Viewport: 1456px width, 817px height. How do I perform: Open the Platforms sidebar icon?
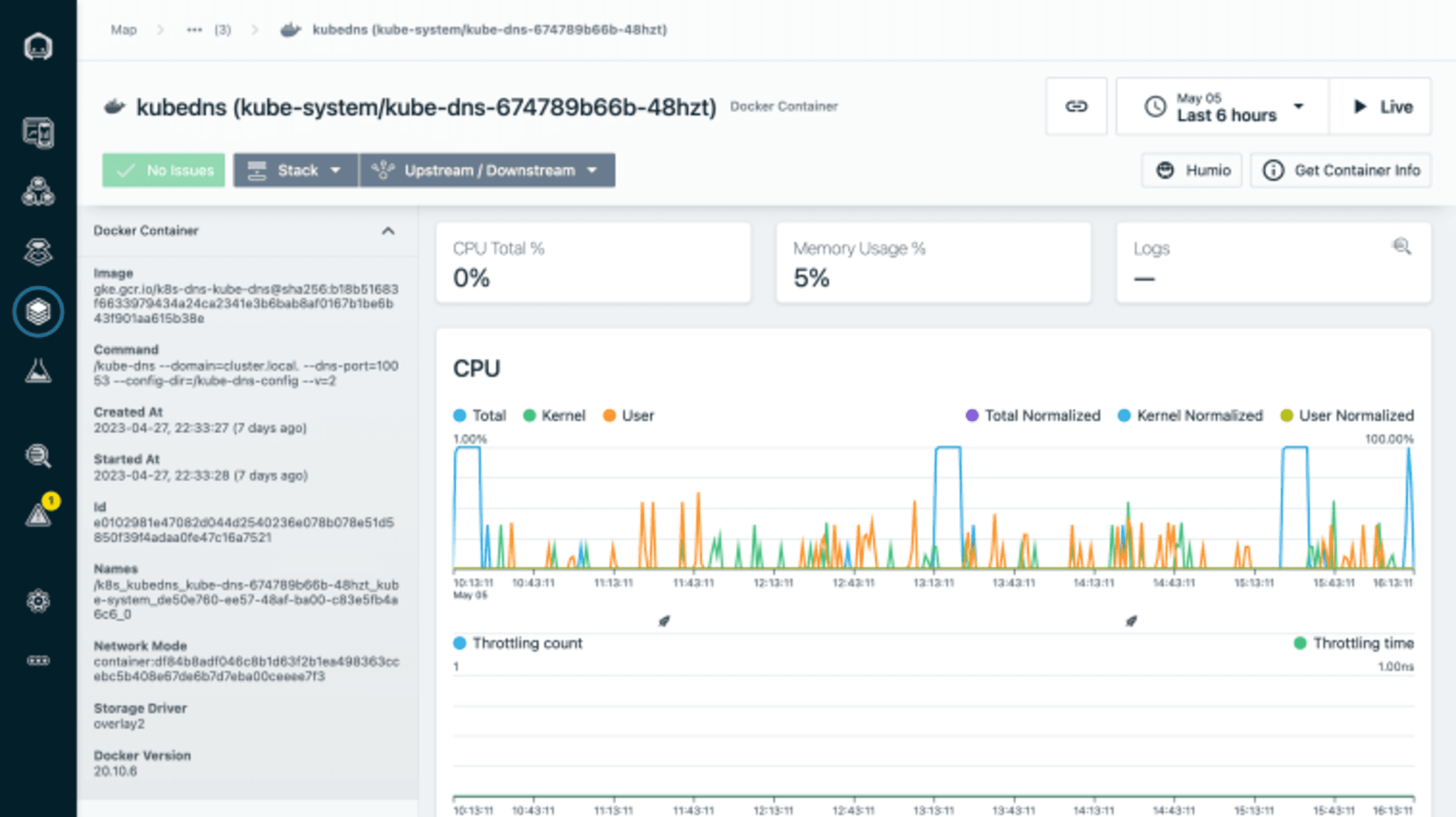(38, 252)
